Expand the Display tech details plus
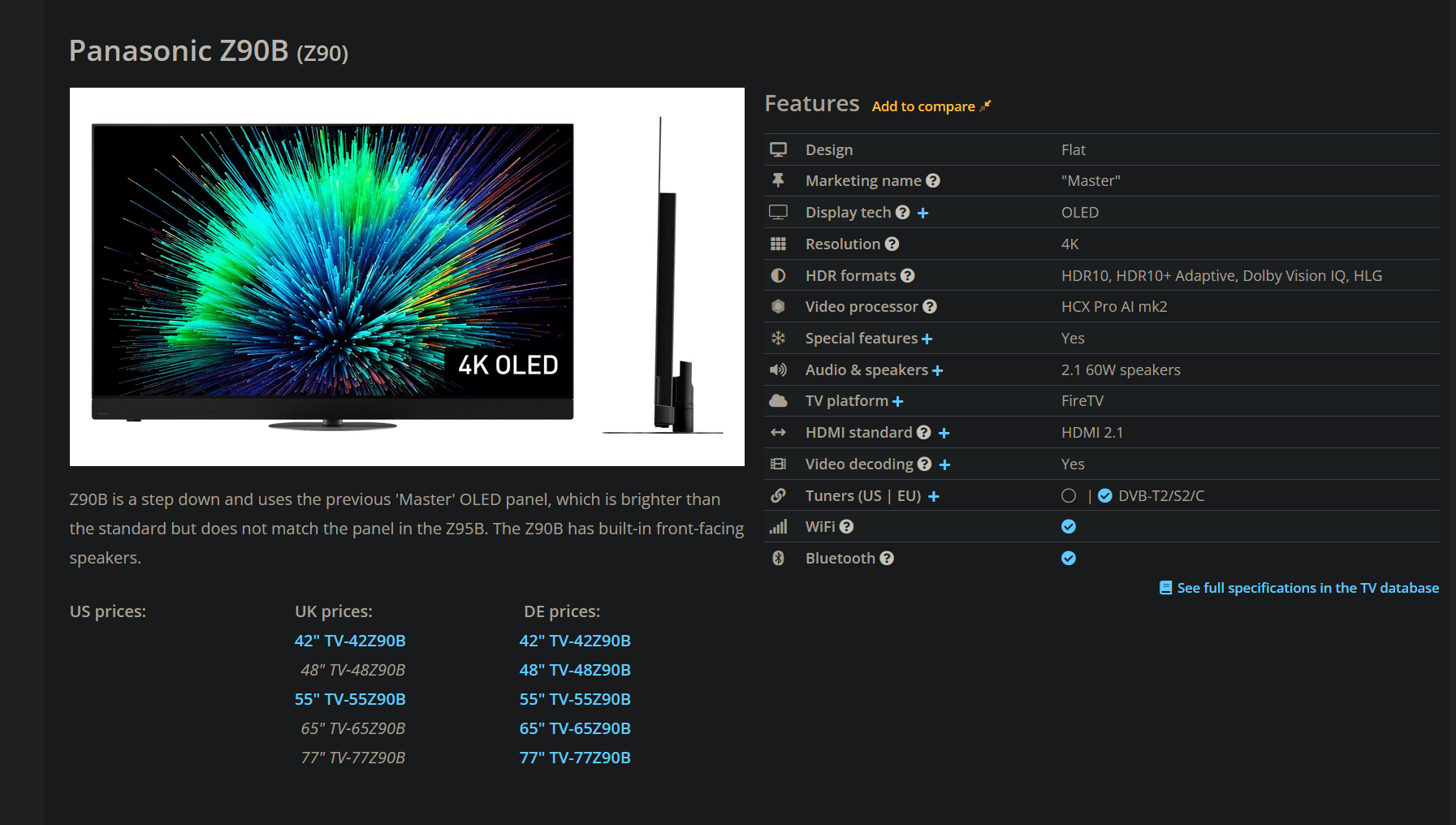1456x825 pixels. pos(922,214)
